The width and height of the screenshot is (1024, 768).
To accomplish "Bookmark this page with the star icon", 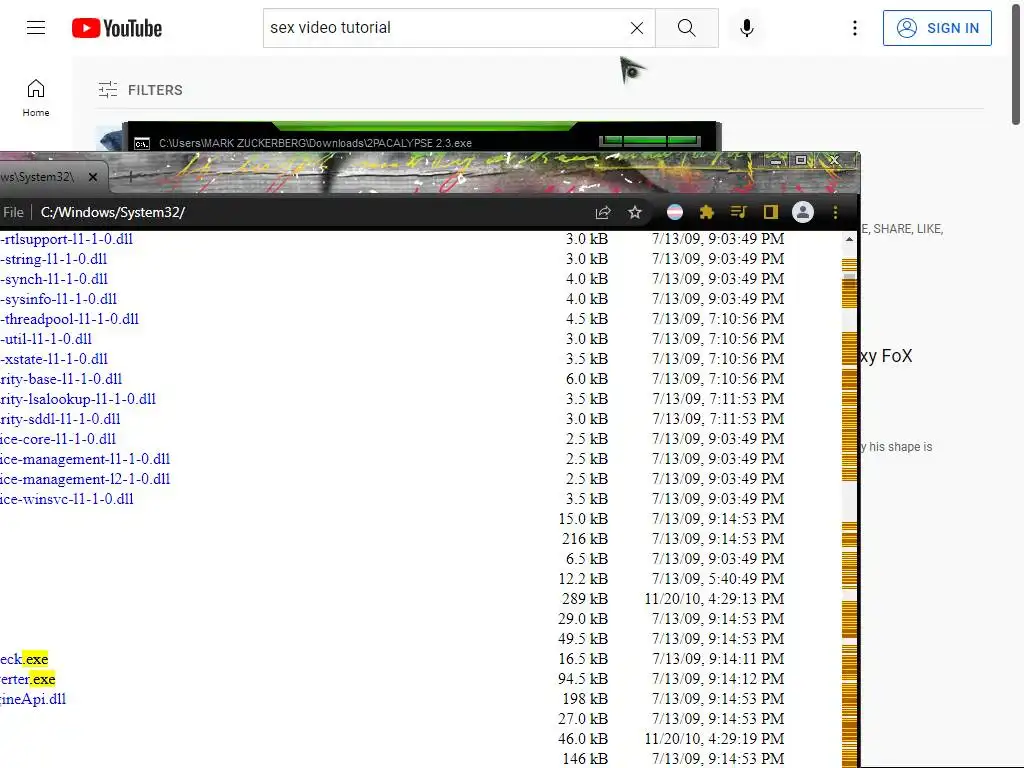I will 635,212.
